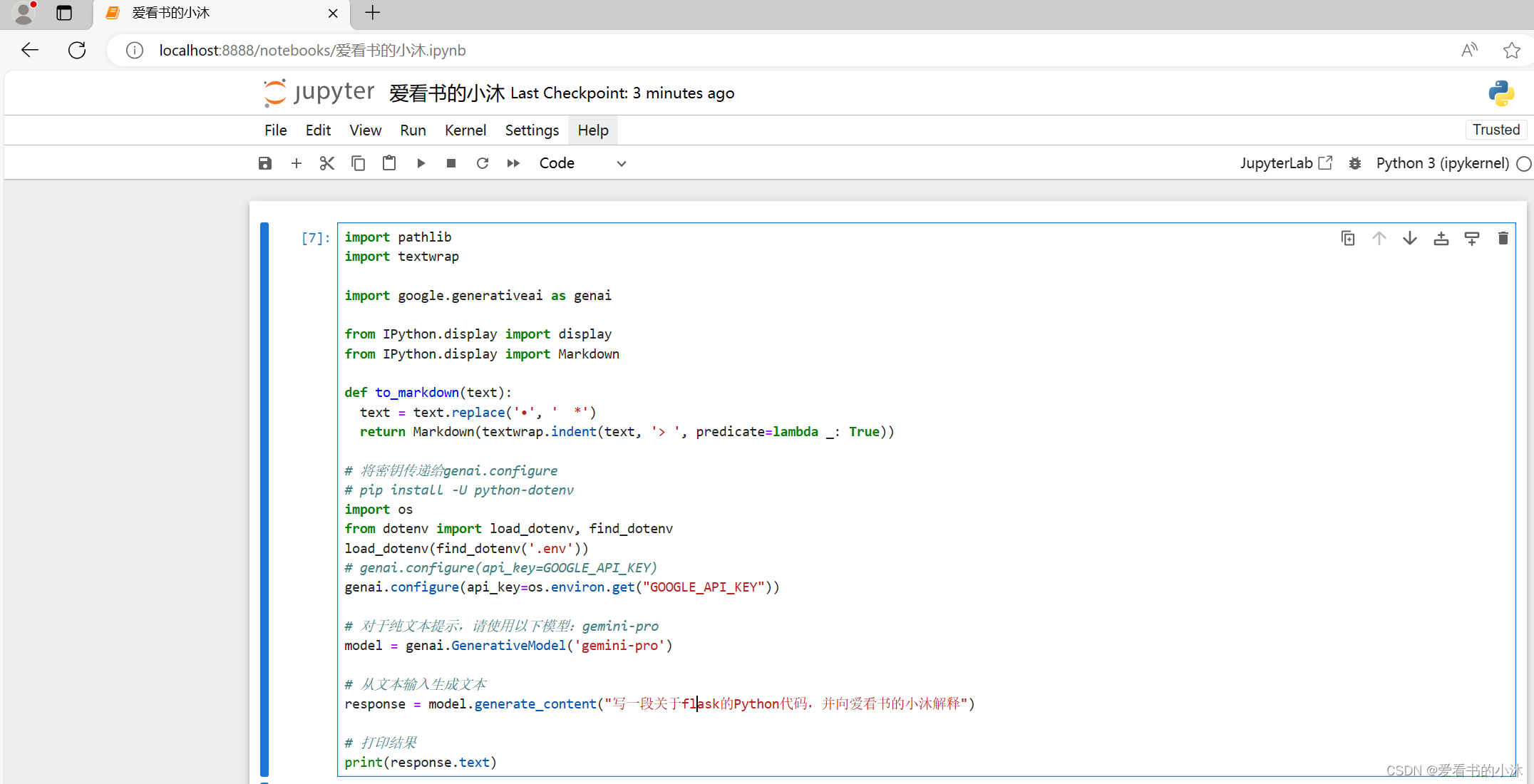Click the import google.generativeai line

pyautogui.click(x=478, y=296)
